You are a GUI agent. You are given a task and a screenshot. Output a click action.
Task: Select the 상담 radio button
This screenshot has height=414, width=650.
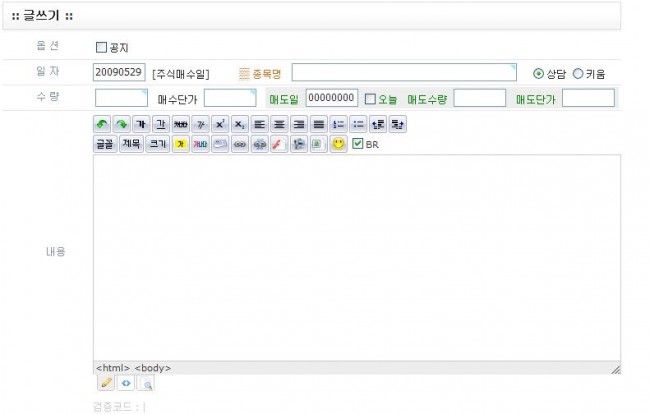click(x=538, y=74)
